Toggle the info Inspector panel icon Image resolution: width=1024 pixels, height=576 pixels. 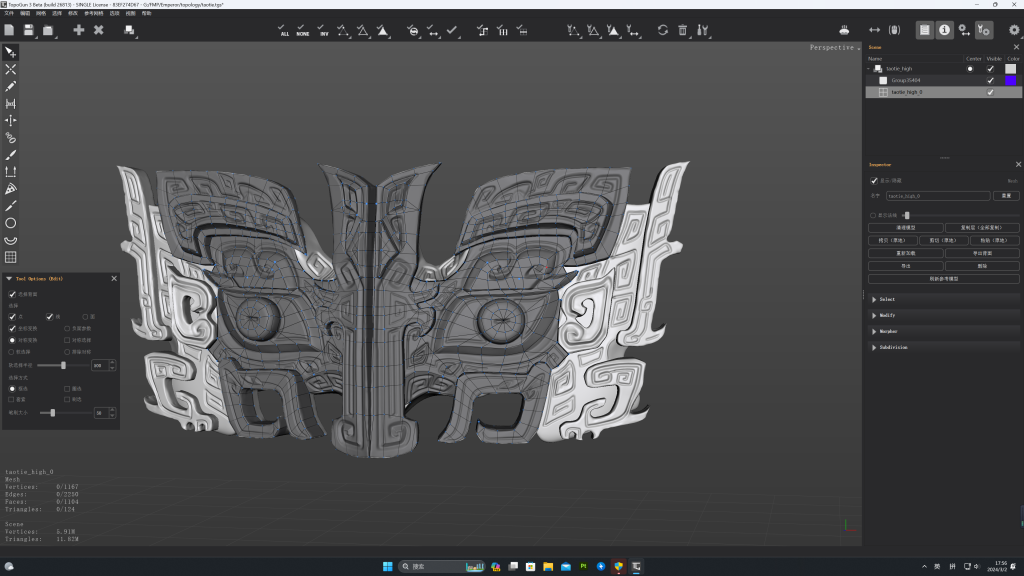(x=944, y=30)
